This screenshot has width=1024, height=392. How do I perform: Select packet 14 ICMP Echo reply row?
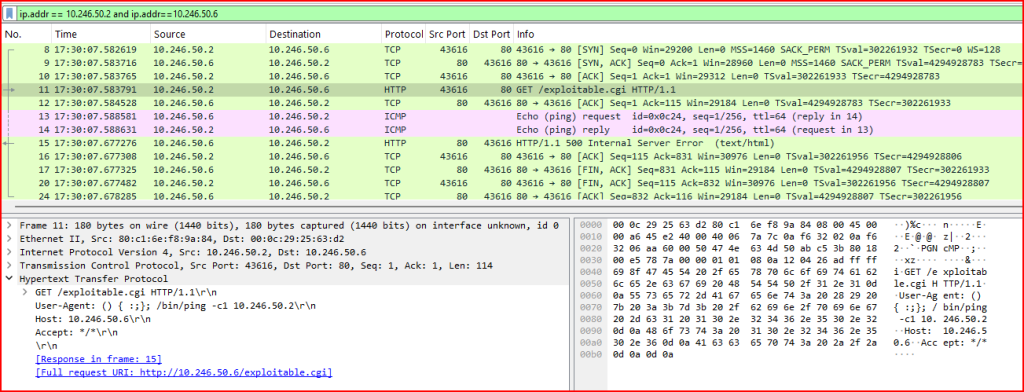(512, 130)
